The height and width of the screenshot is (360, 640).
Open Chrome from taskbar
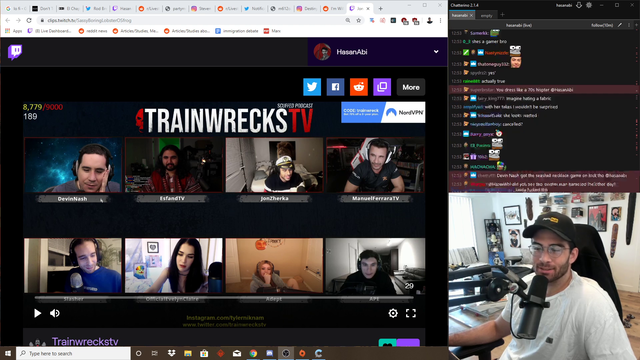point(253,353)
